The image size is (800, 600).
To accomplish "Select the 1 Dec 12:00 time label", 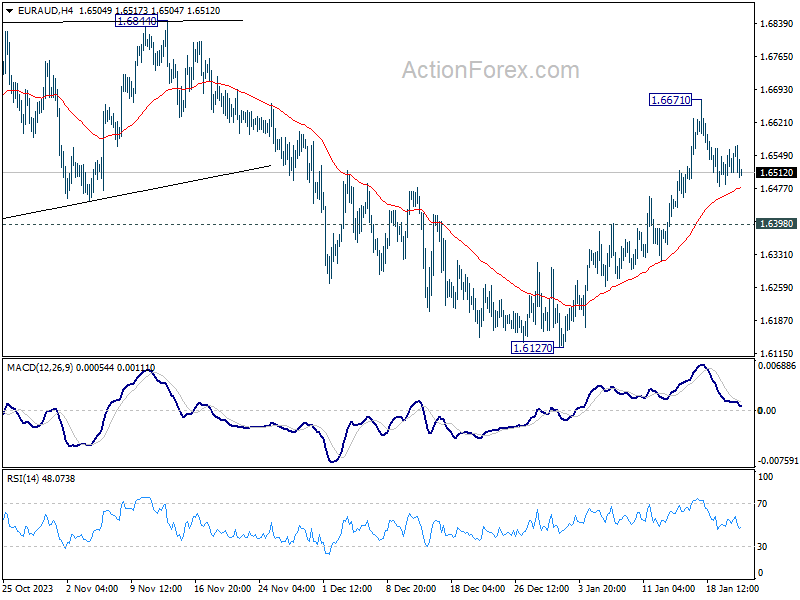I will click(x=348, y=588).
